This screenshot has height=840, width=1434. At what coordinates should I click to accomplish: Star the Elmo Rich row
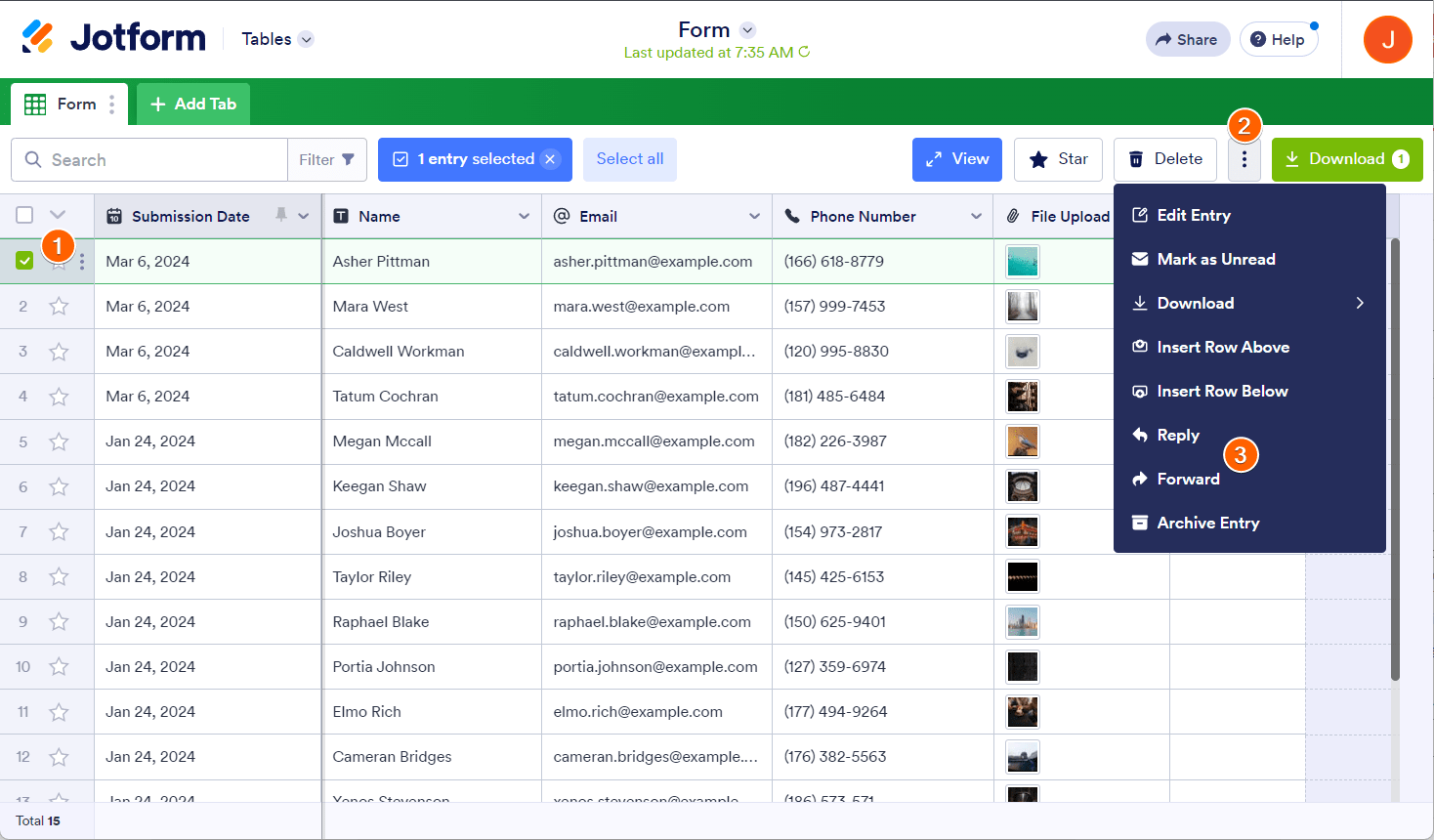59,712
